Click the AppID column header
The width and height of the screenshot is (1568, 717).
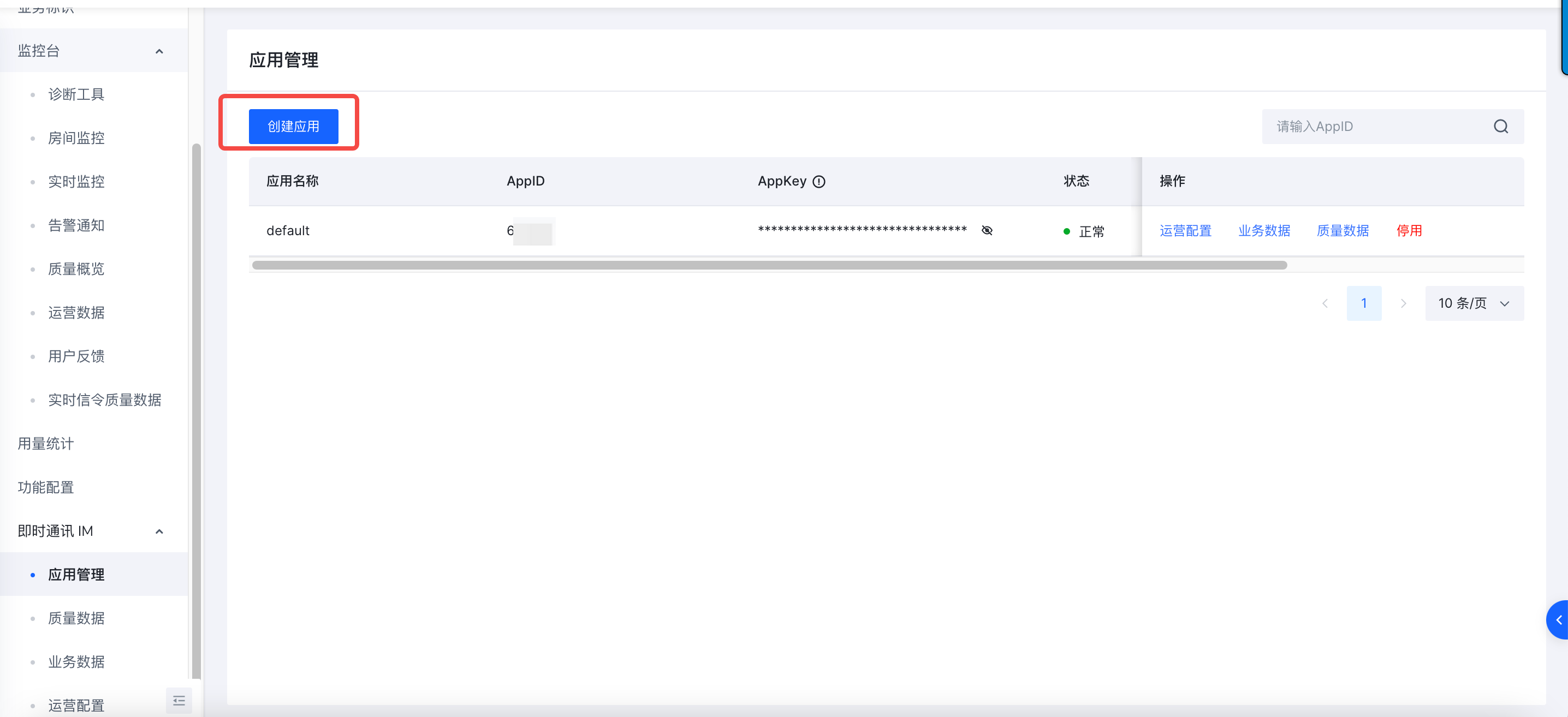click(x=526, y=181)
